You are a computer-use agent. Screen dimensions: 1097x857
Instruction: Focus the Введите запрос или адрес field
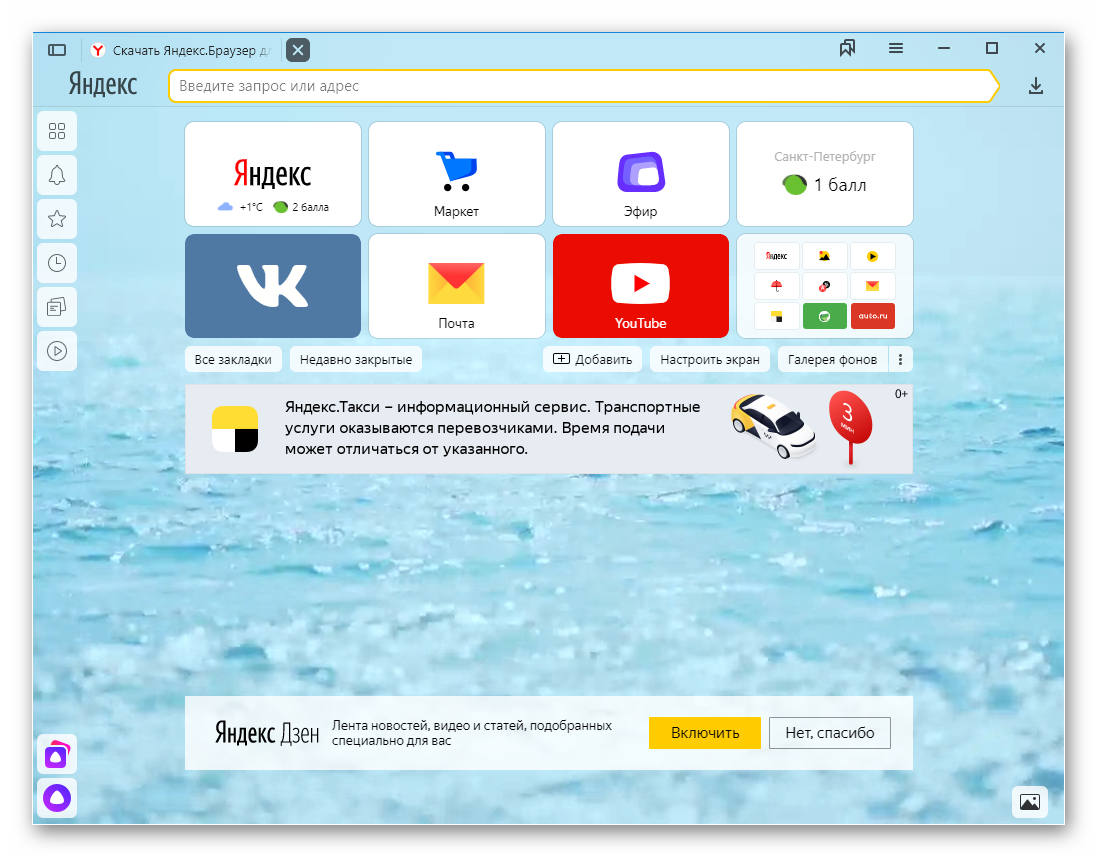[583, 86]
